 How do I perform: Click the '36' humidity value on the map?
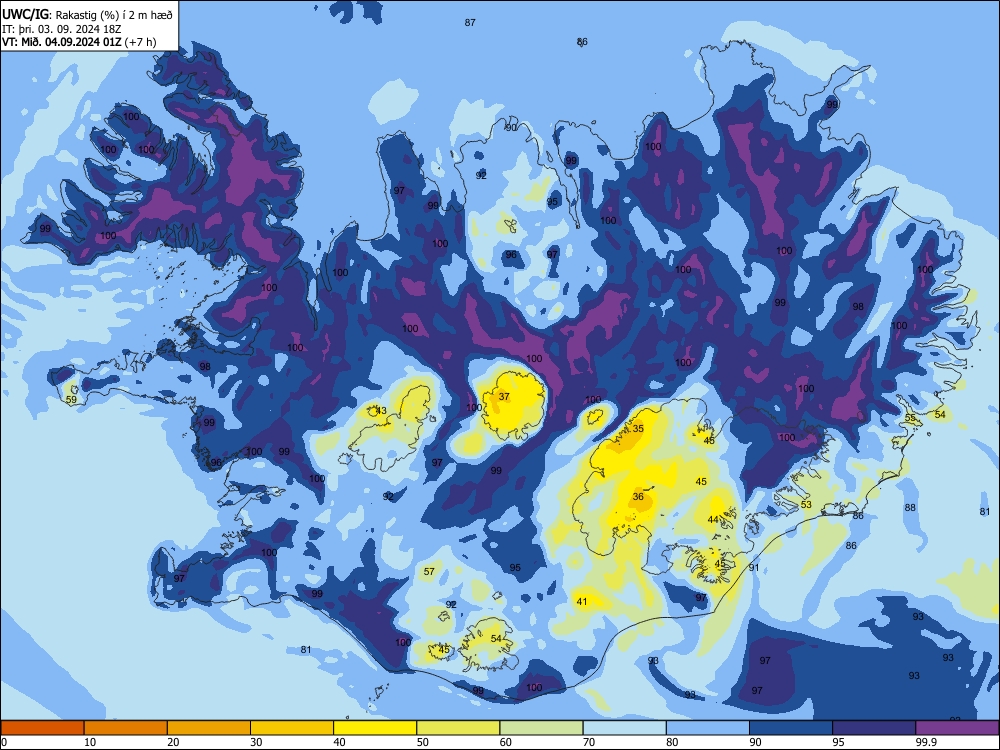(638, 497)
